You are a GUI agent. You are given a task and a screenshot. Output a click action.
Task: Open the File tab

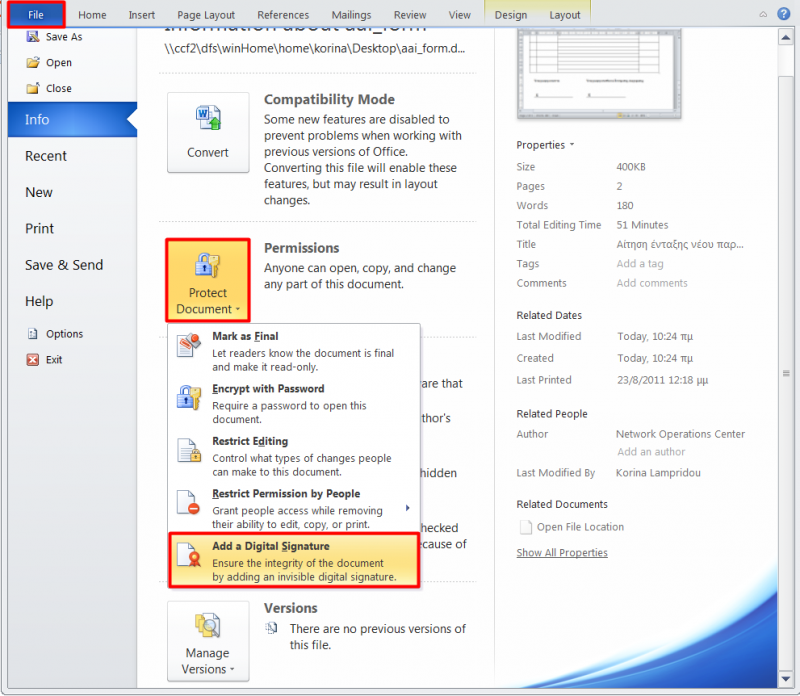(x=36, y=15)
